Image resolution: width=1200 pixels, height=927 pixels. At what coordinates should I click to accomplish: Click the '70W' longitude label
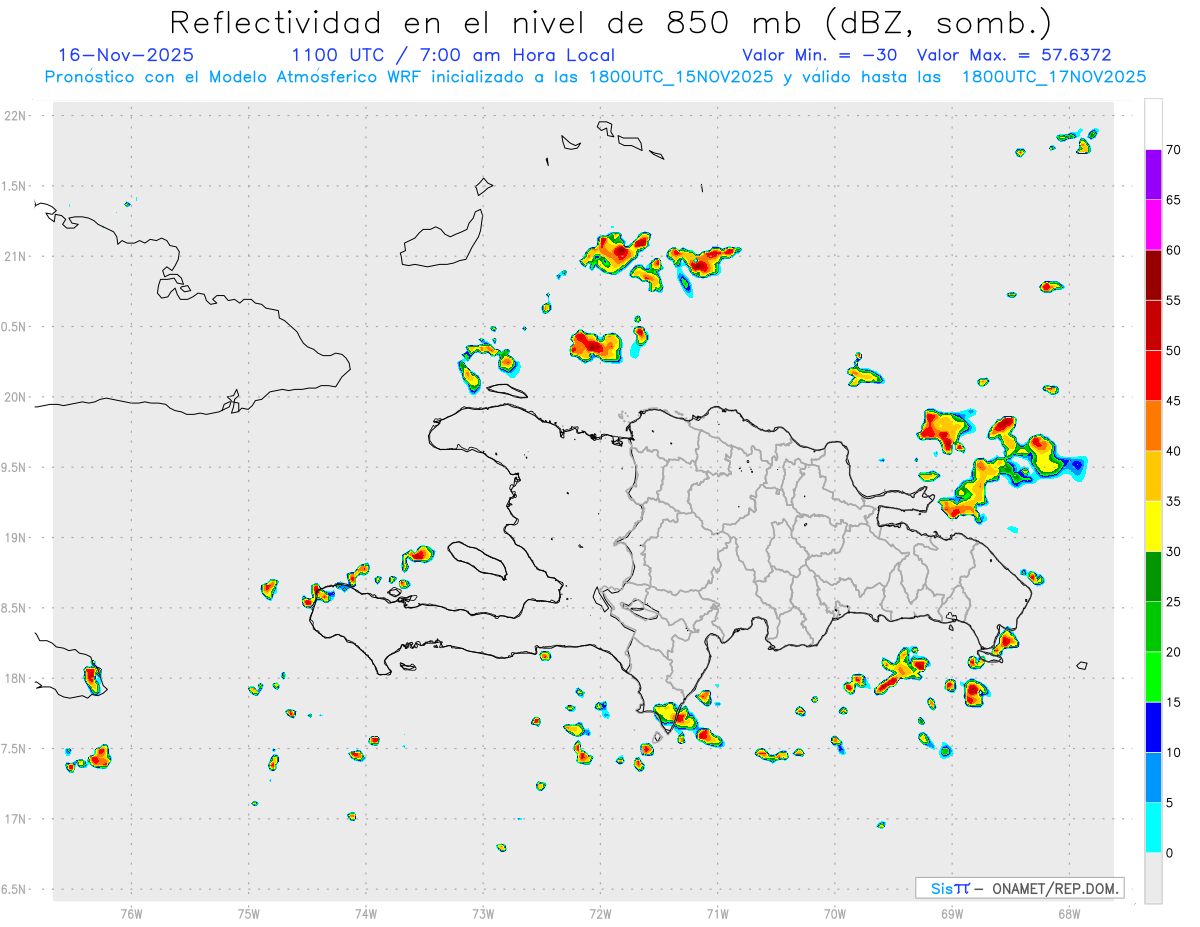point(835,913)
